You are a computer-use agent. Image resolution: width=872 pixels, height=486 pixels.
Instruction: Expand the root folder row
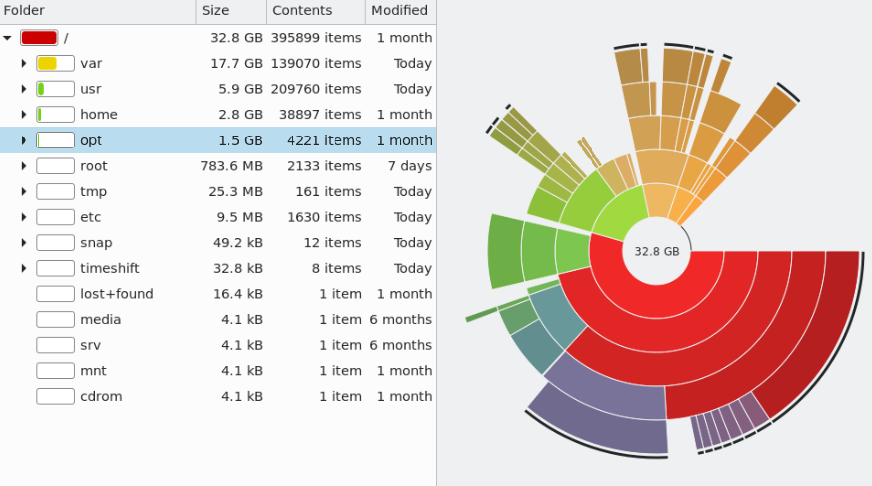24,166
